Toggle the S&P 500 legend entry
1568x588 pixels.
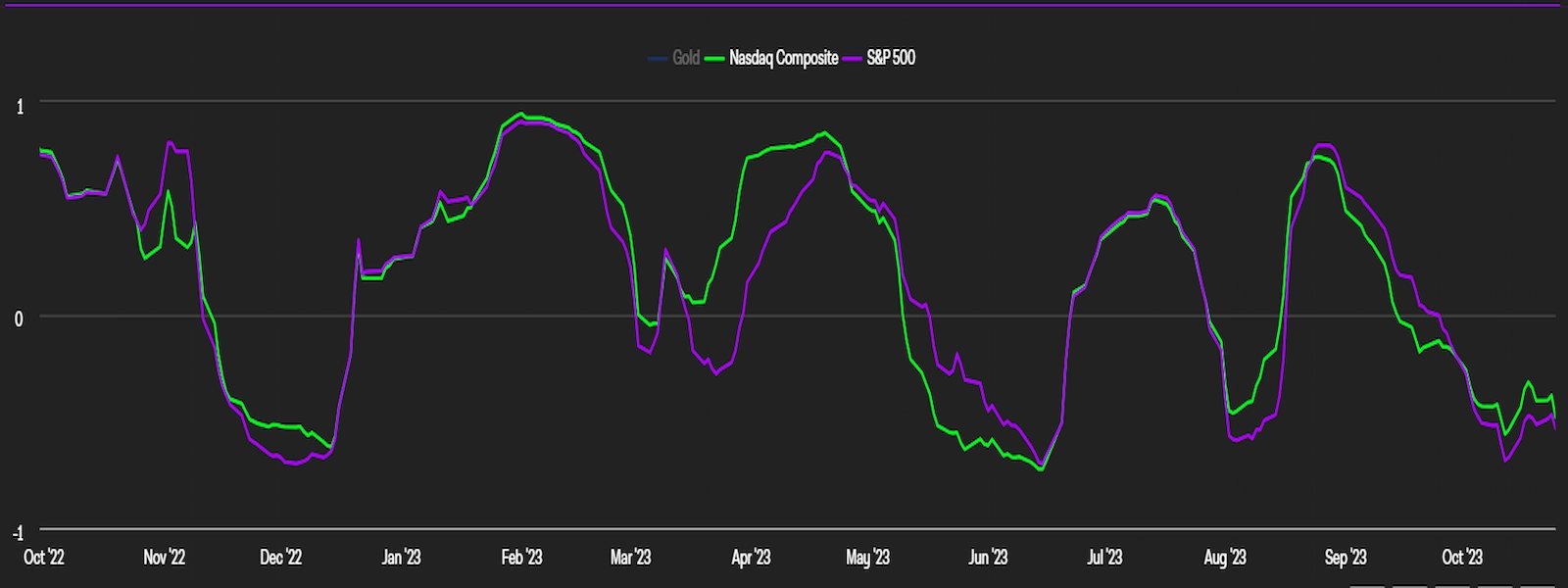click(880, 58)
